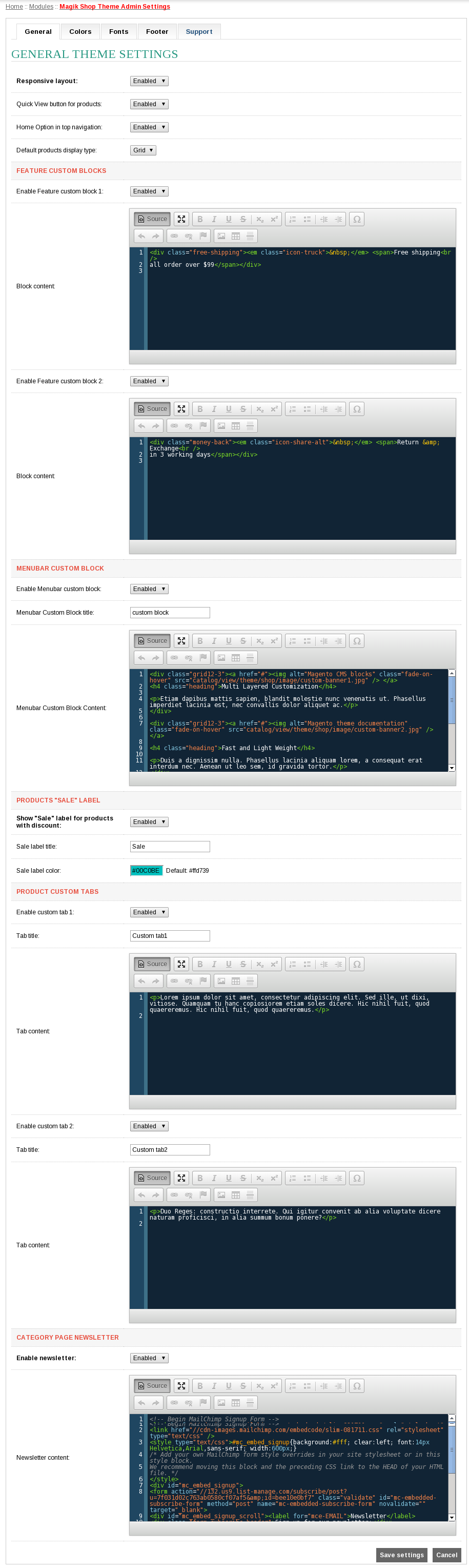The height and width of the screenshot is (1568, 469).
Task: Click Bold icon in Feature block 1 editor
Action: click(x=200, y=219)
